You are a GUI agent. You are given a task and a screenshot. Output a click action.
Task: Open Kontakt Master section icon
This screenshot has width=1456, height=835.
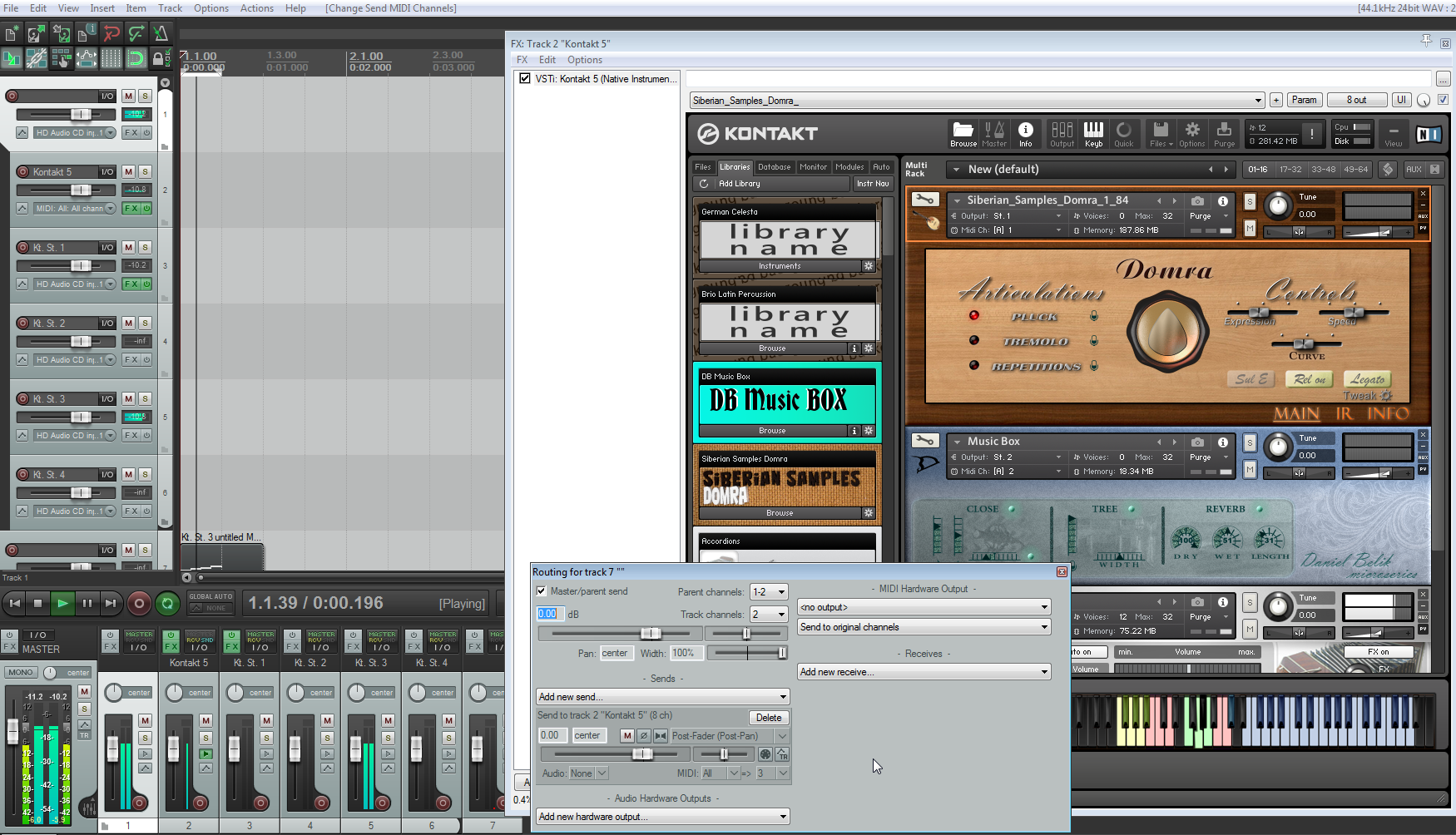994,133
